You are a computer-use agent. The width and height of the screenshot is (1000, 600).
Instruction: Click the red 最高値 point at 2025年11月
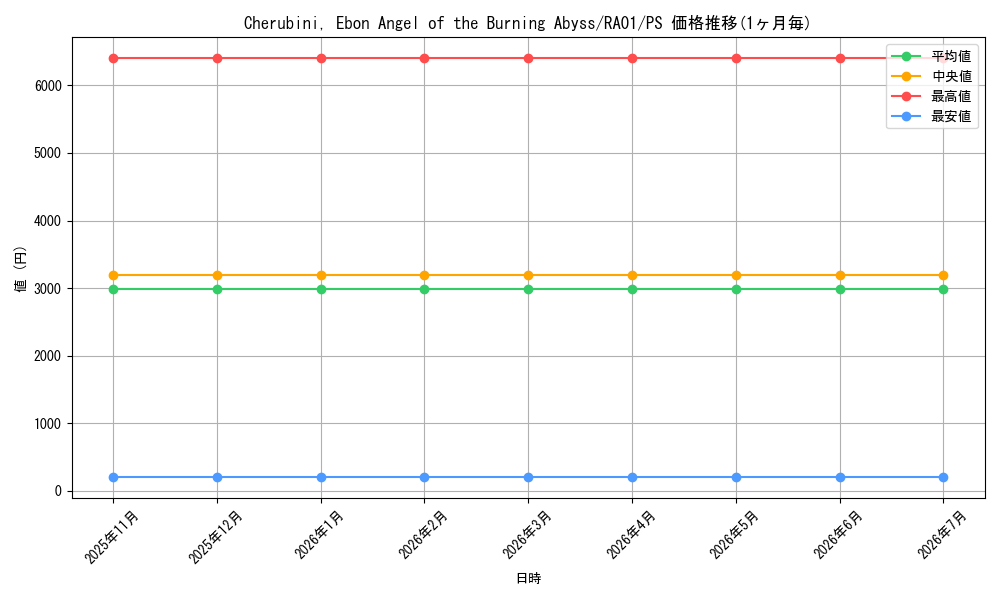114,59
